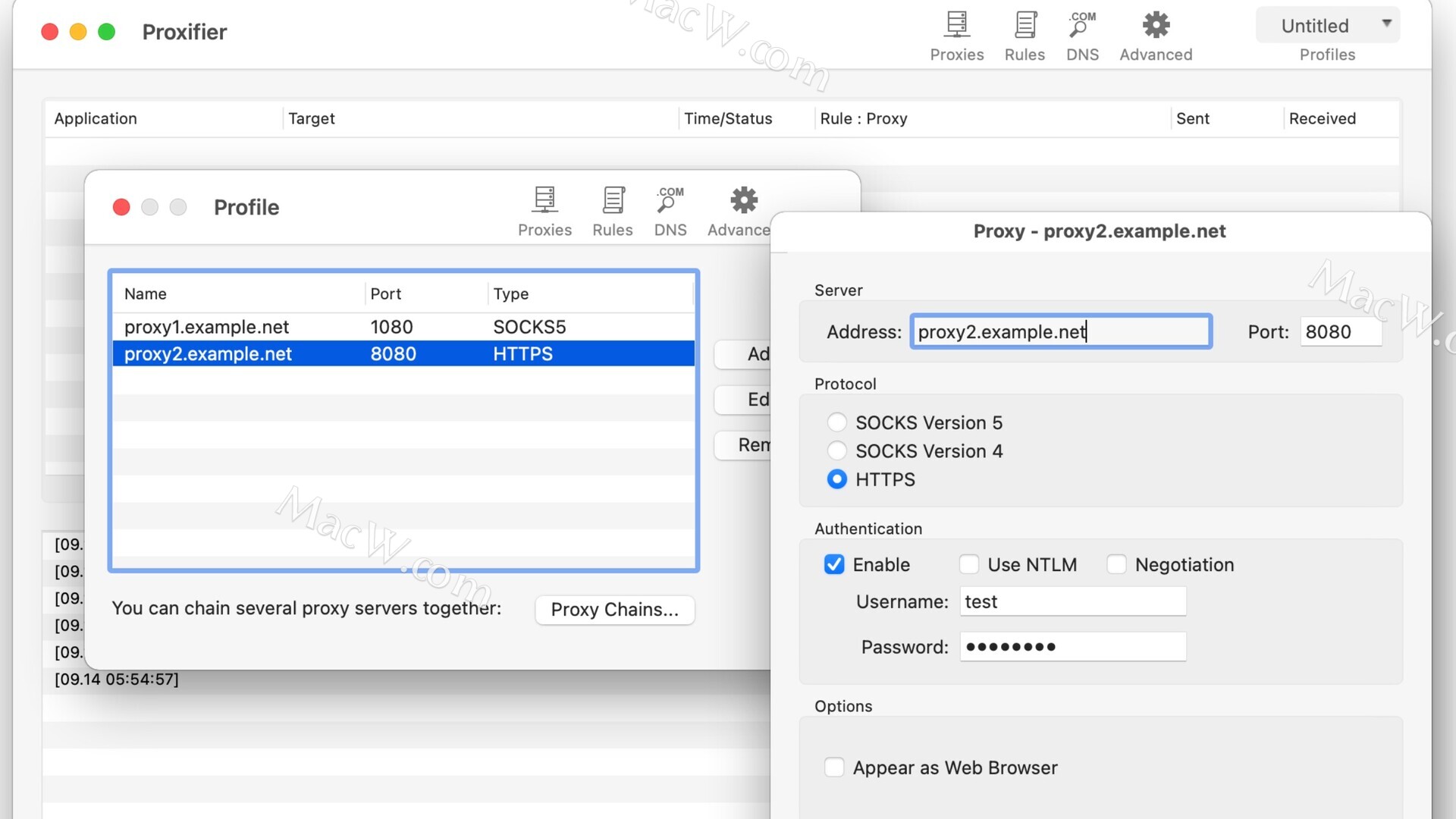The width and height of the screenshot is (1456, 819).
Task: Disable the Enable authentication checkbox
Action: point(834,564)
